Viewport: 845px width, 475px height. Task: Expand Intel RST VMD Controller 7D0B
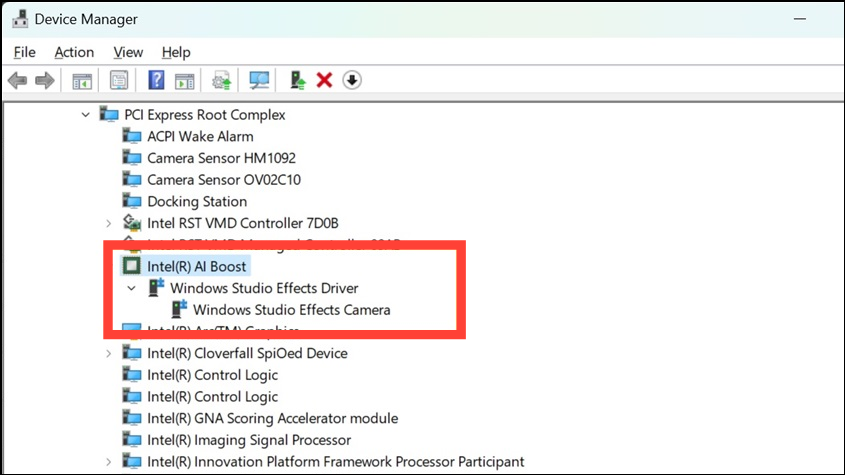[108, 223]
